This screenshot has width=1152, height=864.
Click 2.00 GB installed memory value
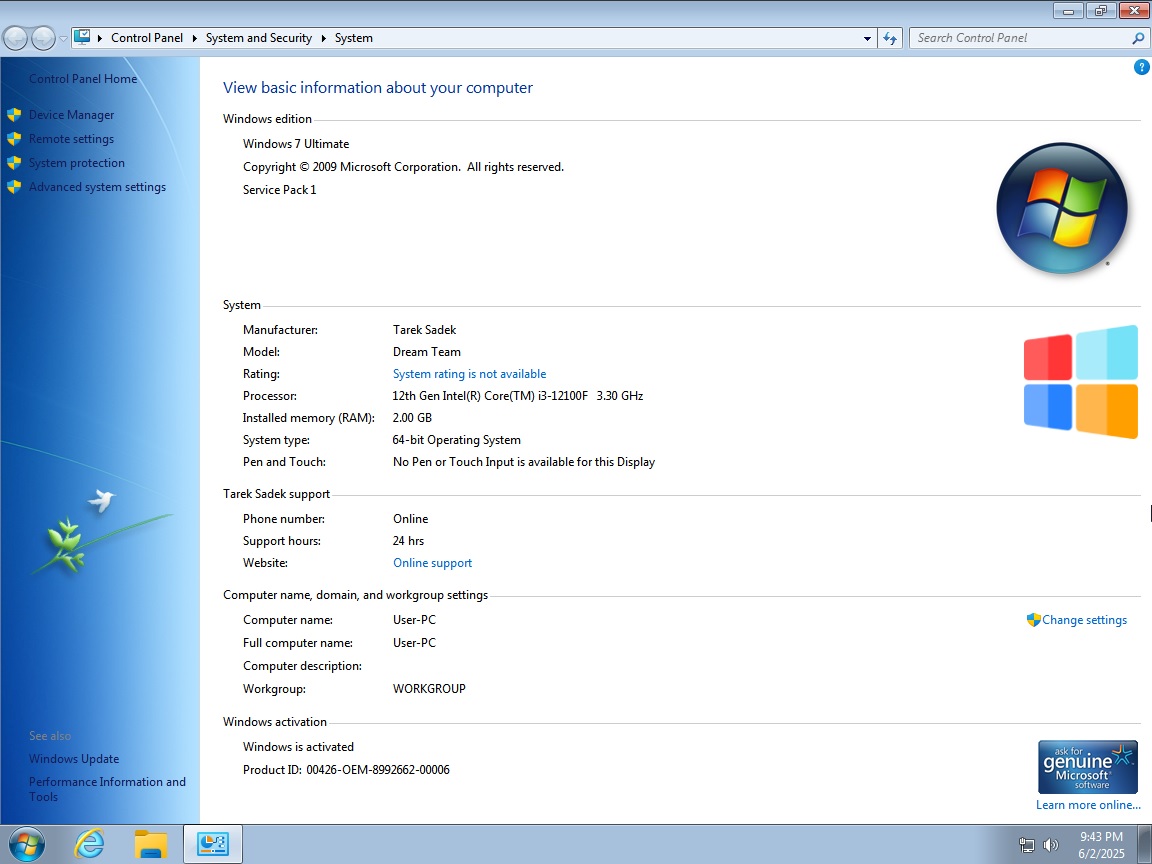(412, 418)
